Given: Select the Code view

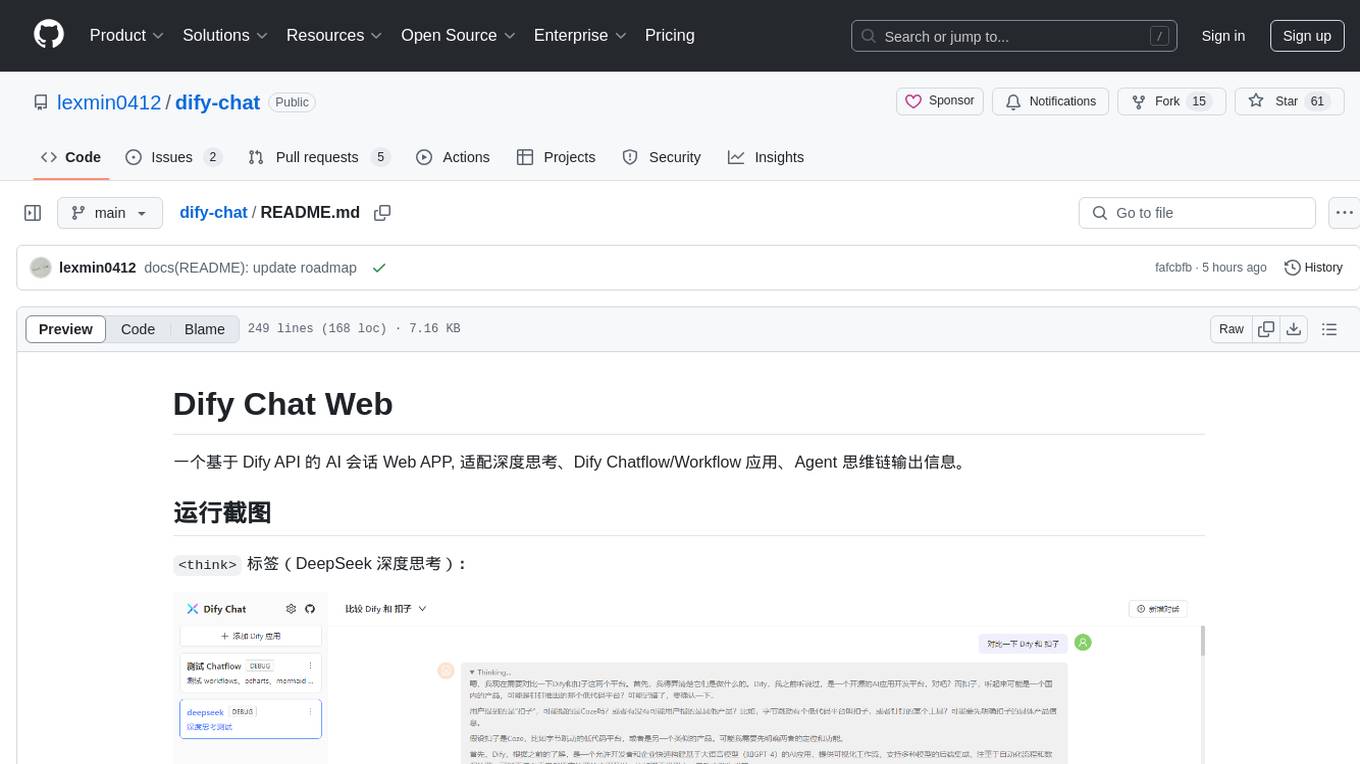Looking at the screenshot, I should pyautogui.click(x=138, y=329).
